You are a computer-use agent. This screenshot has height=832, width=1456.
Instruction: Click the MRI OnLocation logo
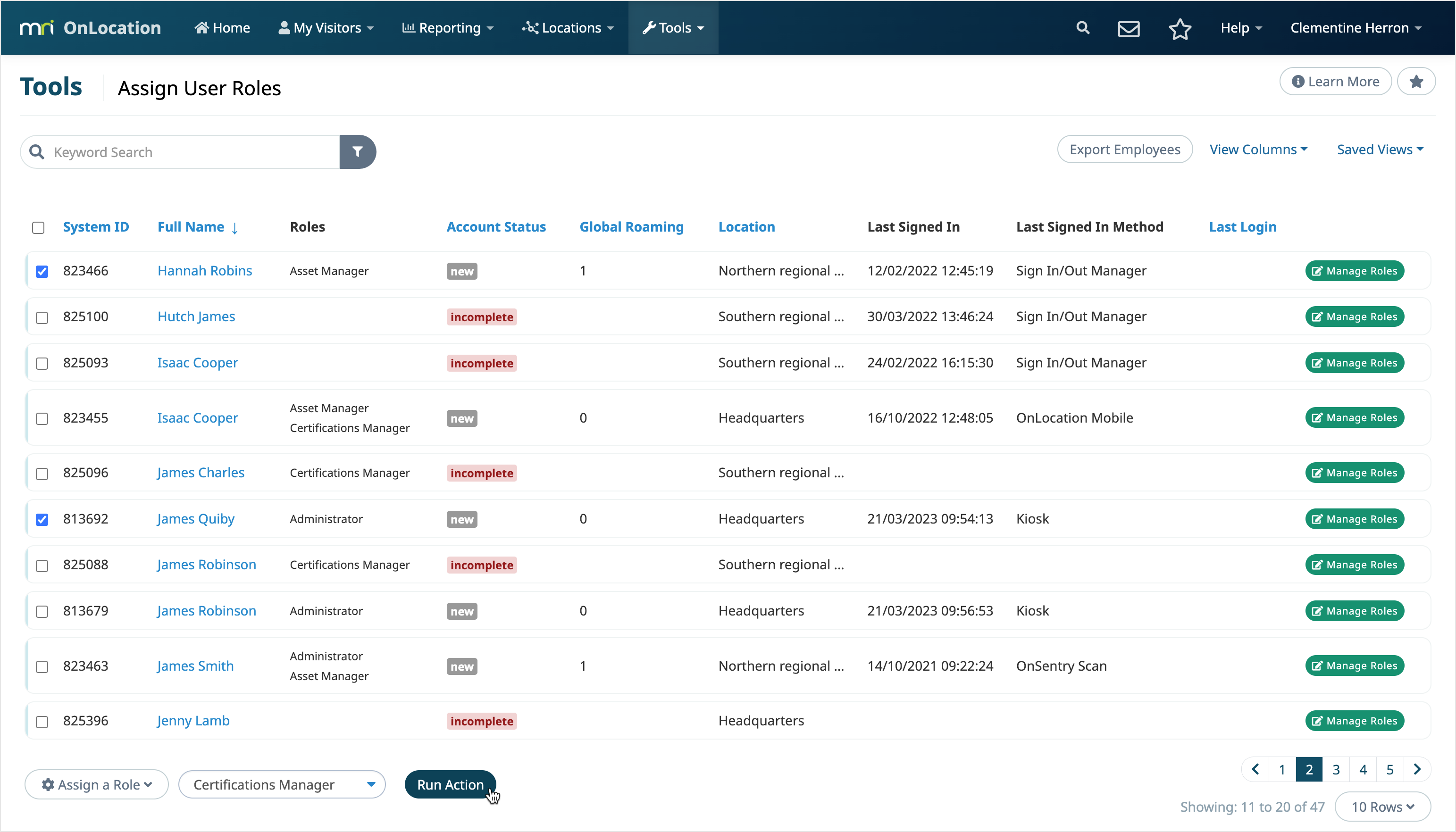click(x=90, y=27)
